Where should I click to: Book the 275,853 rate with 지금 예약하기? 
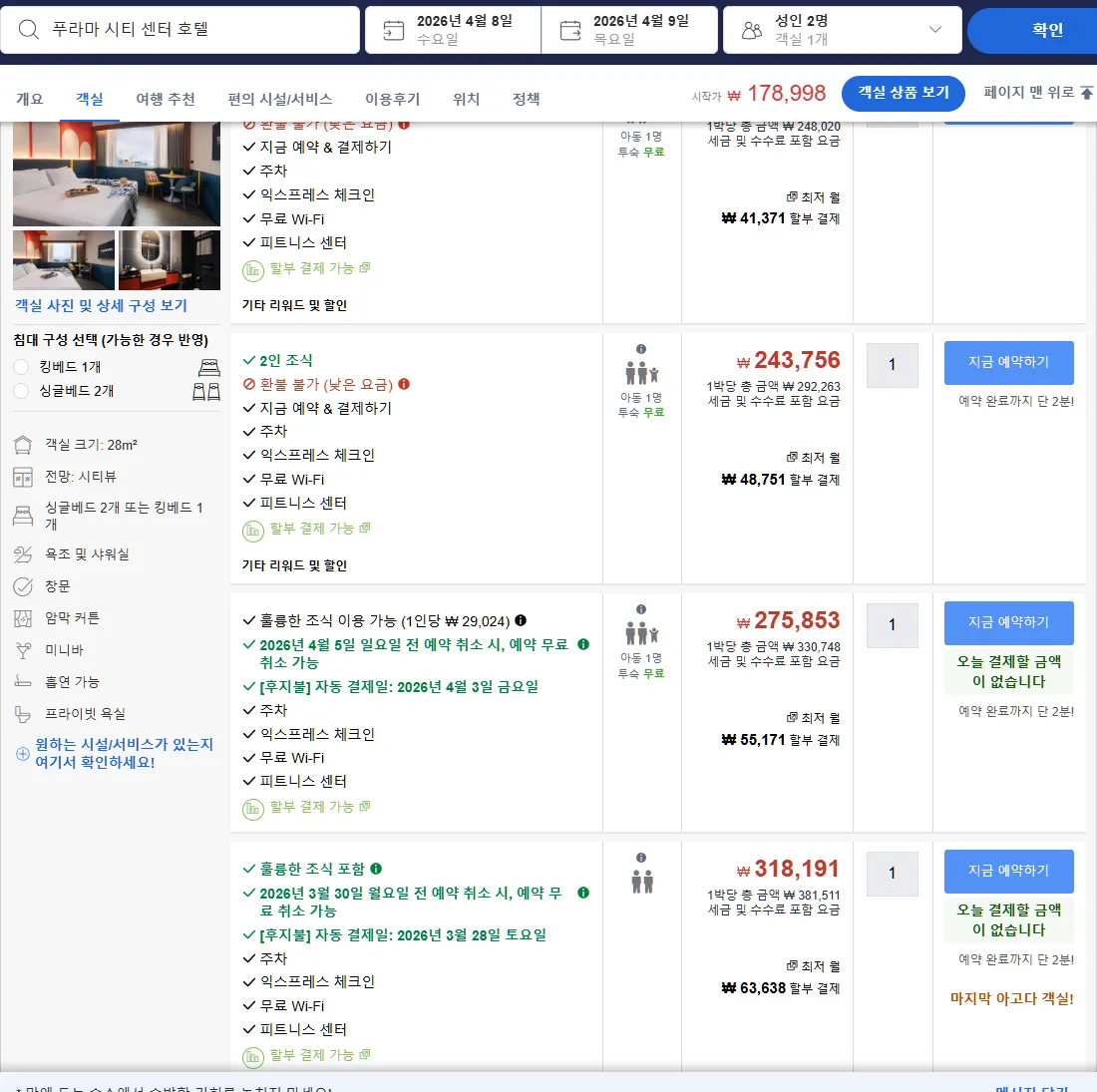1009,622
